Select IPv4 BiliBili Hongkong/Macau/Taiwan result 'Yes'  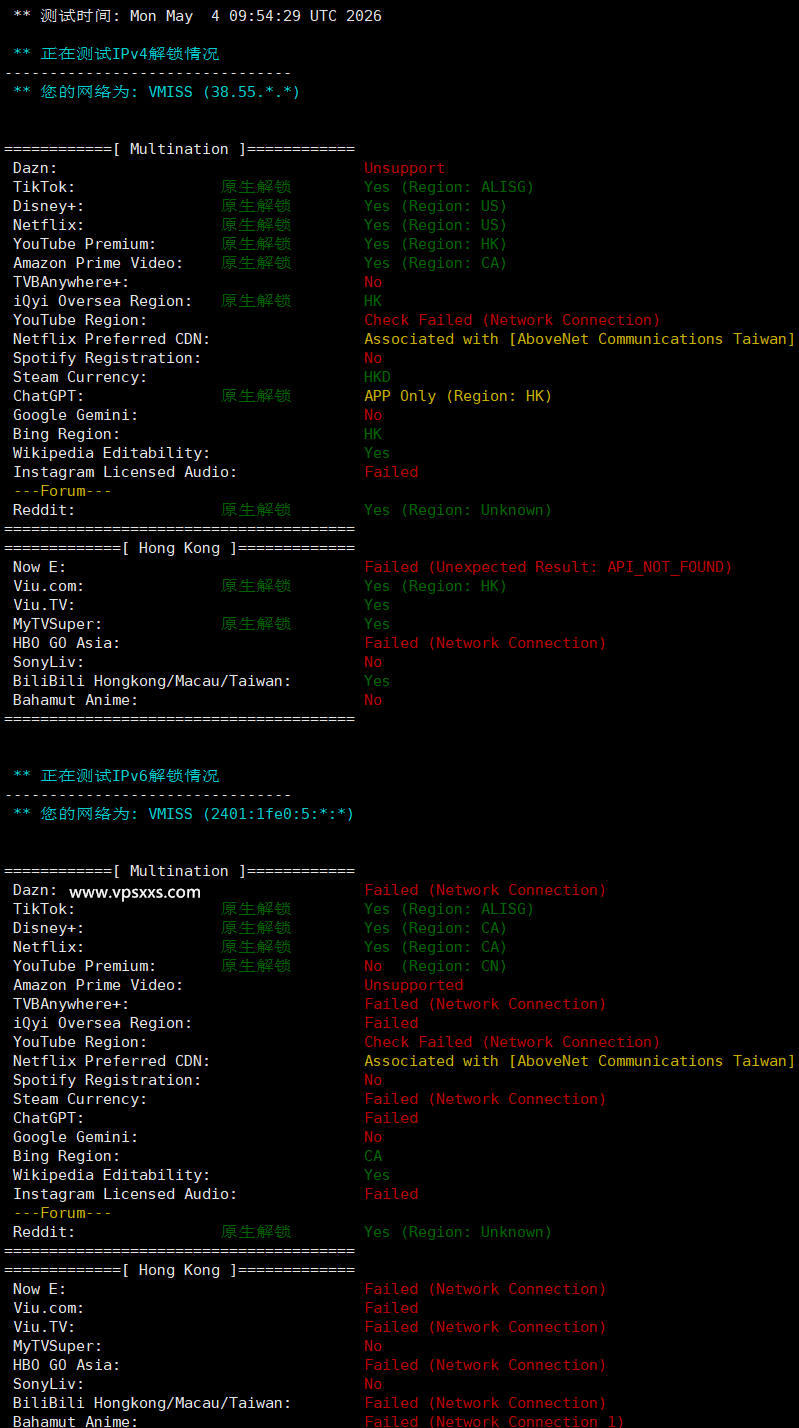377,681
